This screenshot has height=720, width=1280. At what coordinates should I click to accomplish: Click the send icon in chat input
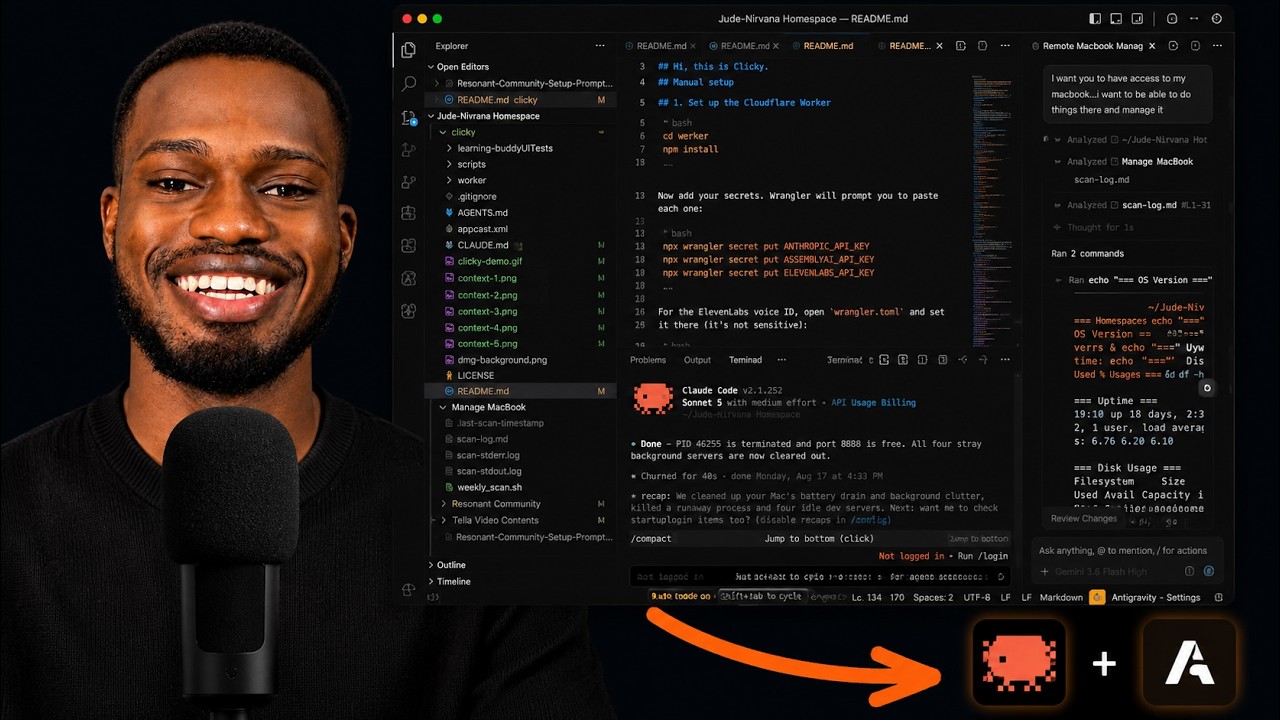tap(1208, 572)
